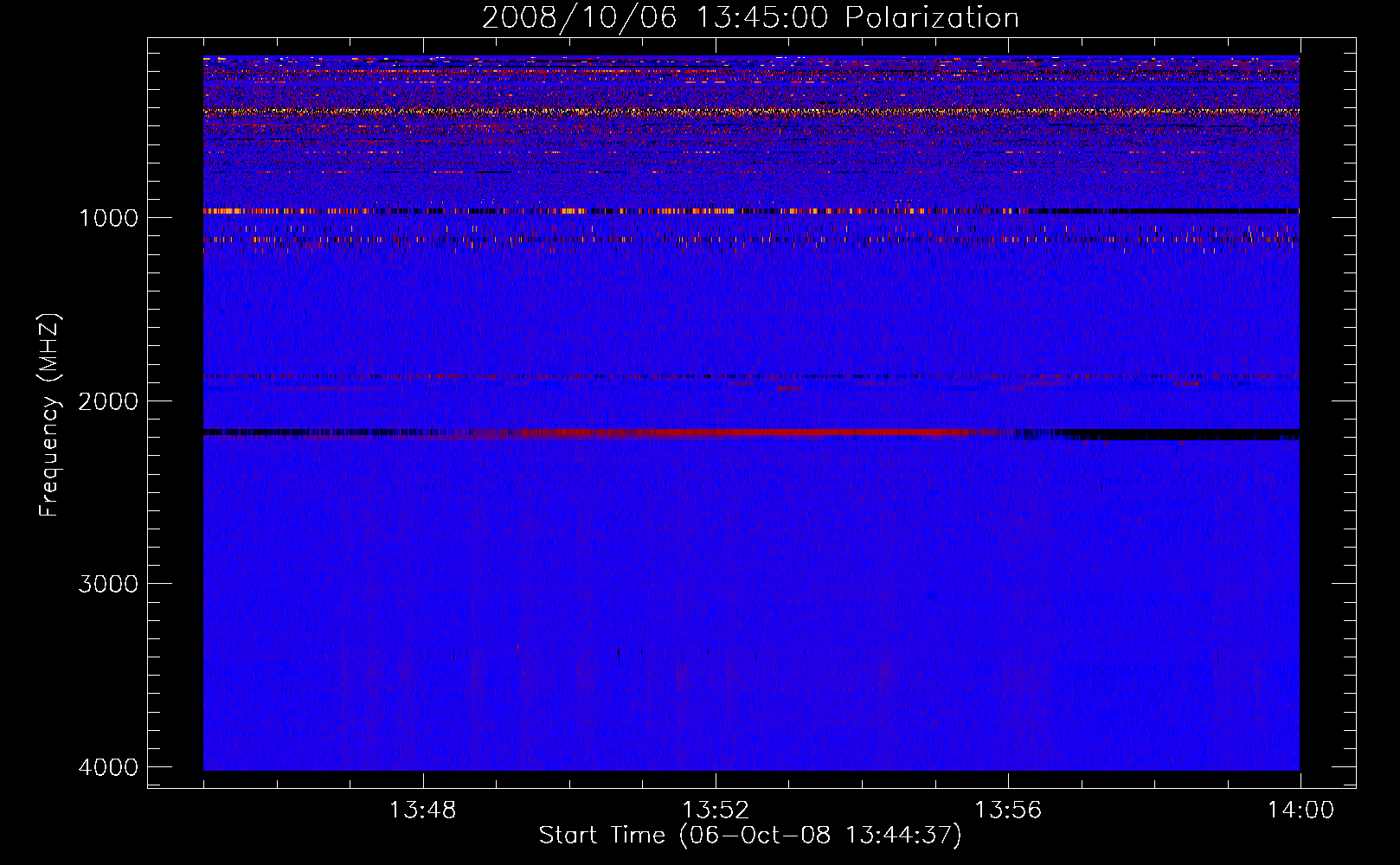Click the yellow speckled band near 400 MHz

pos(751,112)
